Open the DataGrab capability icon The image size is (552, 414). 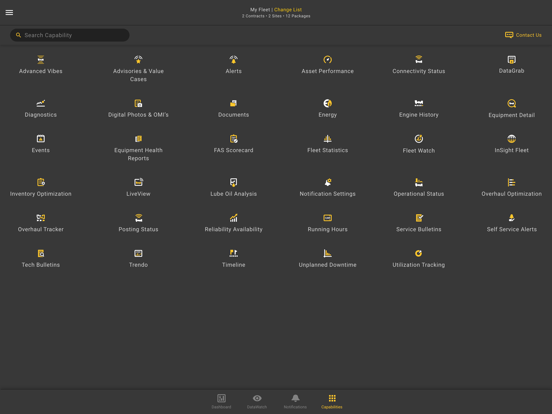512,59
